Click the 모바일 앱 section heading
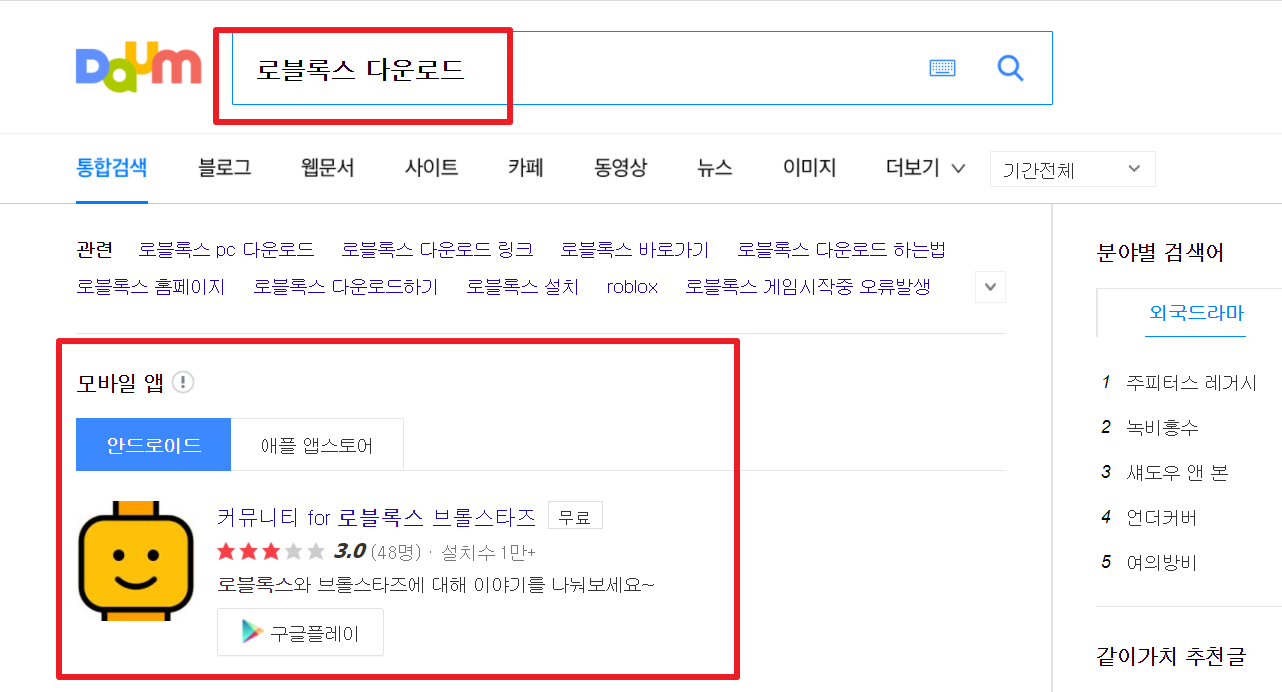The width and height of the screenshot is (1282, 692). click(120, 382)
